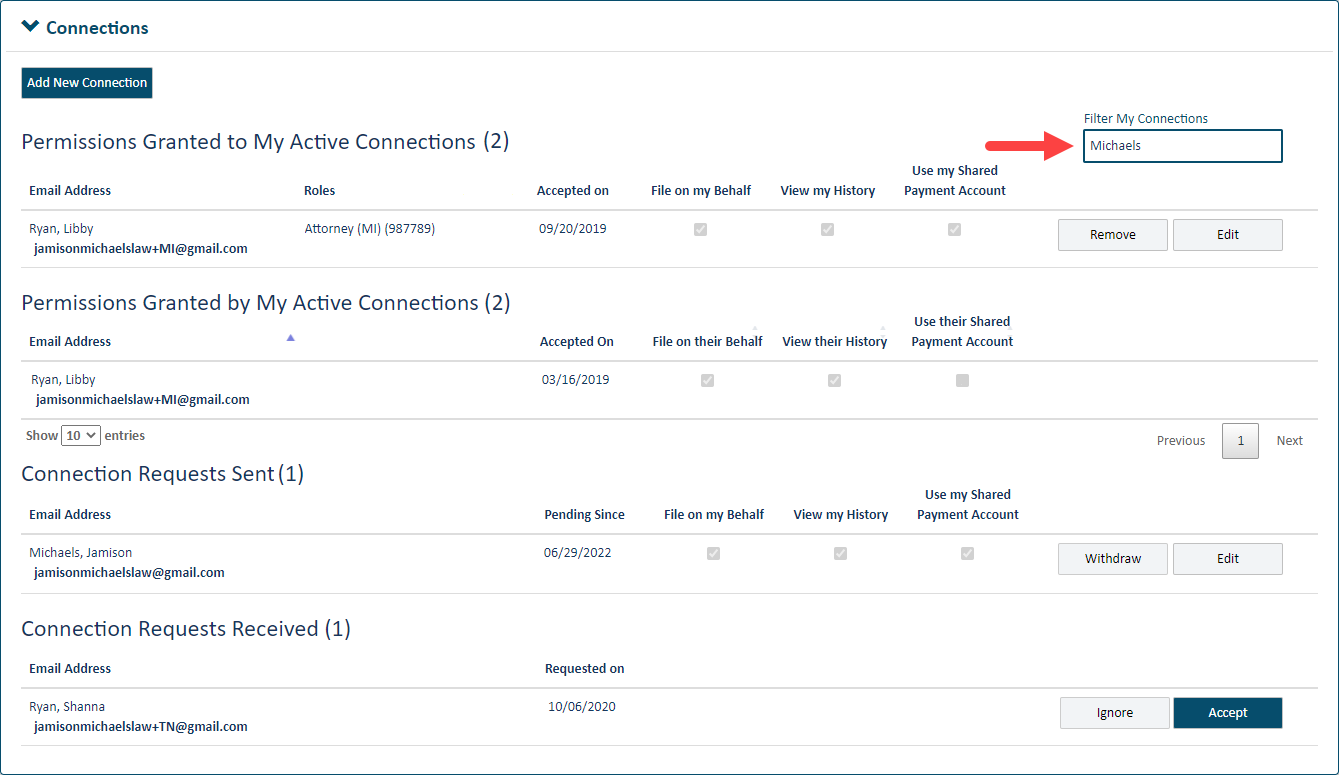Toggle Use their Shared Payment Account checkbox
The width and height of the screenshot is (1339, 775).
(962, 380)
